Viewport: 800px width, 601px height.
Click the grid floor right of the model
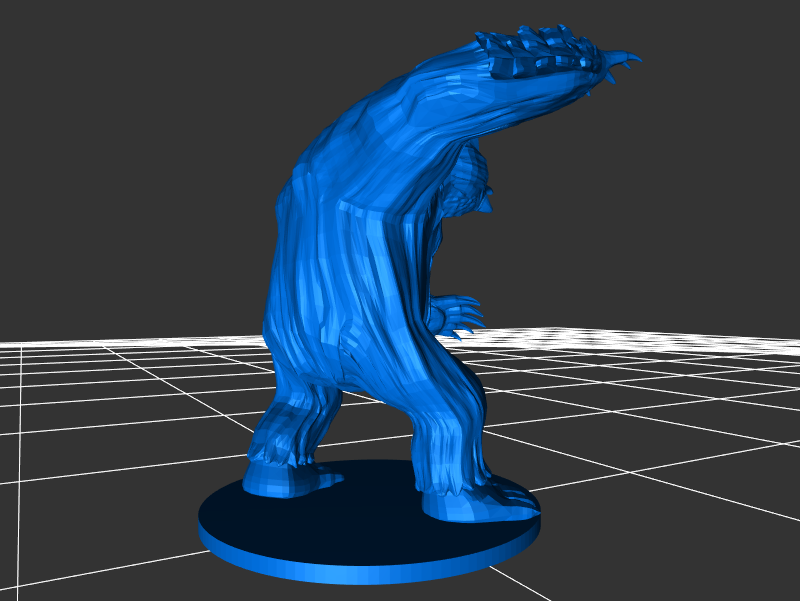coord(650,420)
